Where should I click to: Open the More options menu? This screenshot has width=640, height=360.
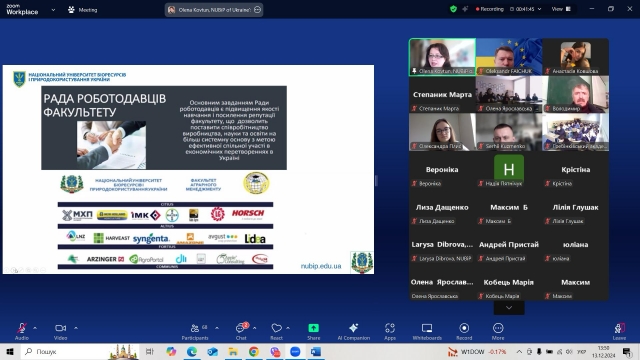point(498,331)
